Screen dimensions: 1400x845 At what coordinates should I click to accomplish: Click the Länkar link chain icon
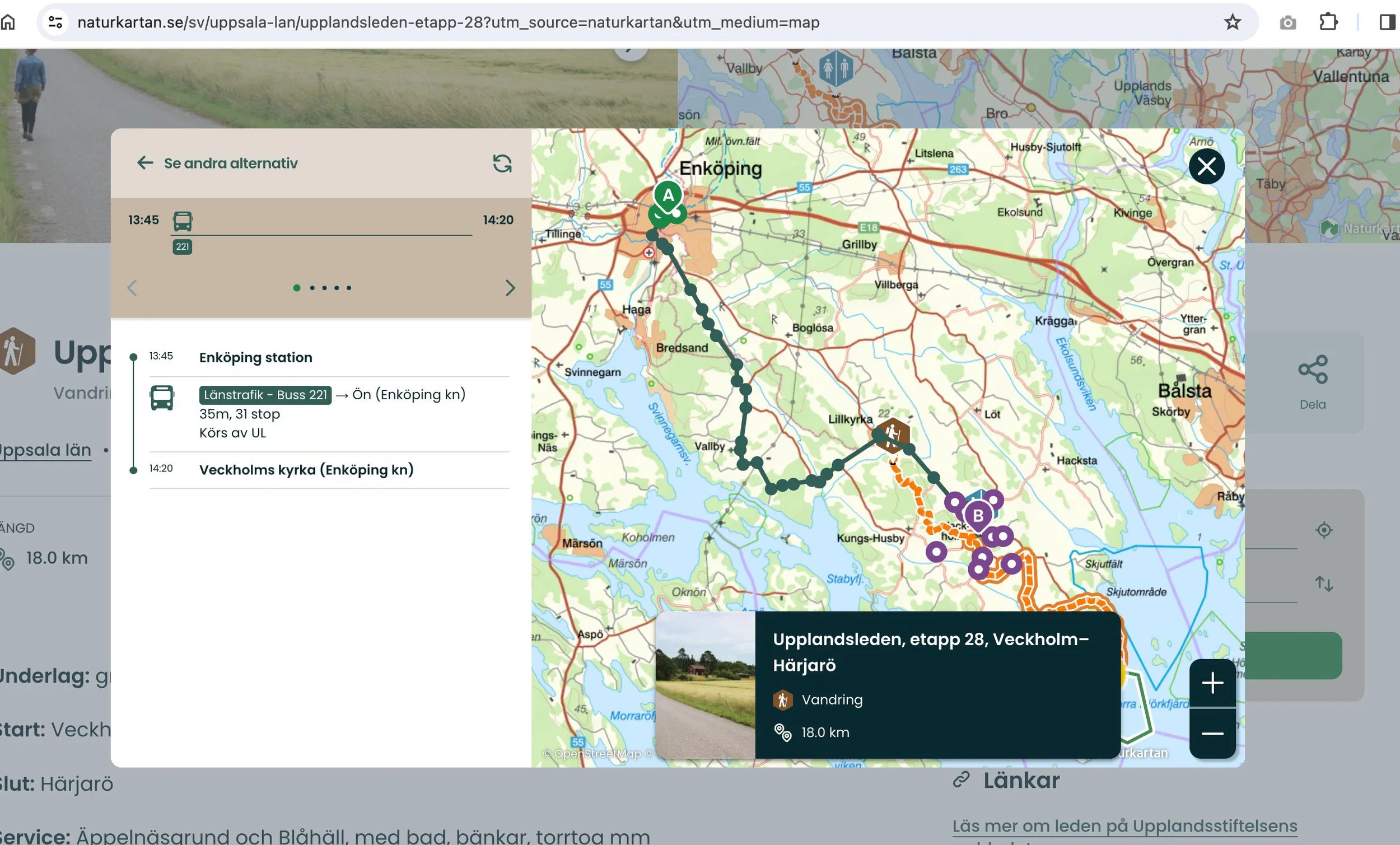[961, 779]
